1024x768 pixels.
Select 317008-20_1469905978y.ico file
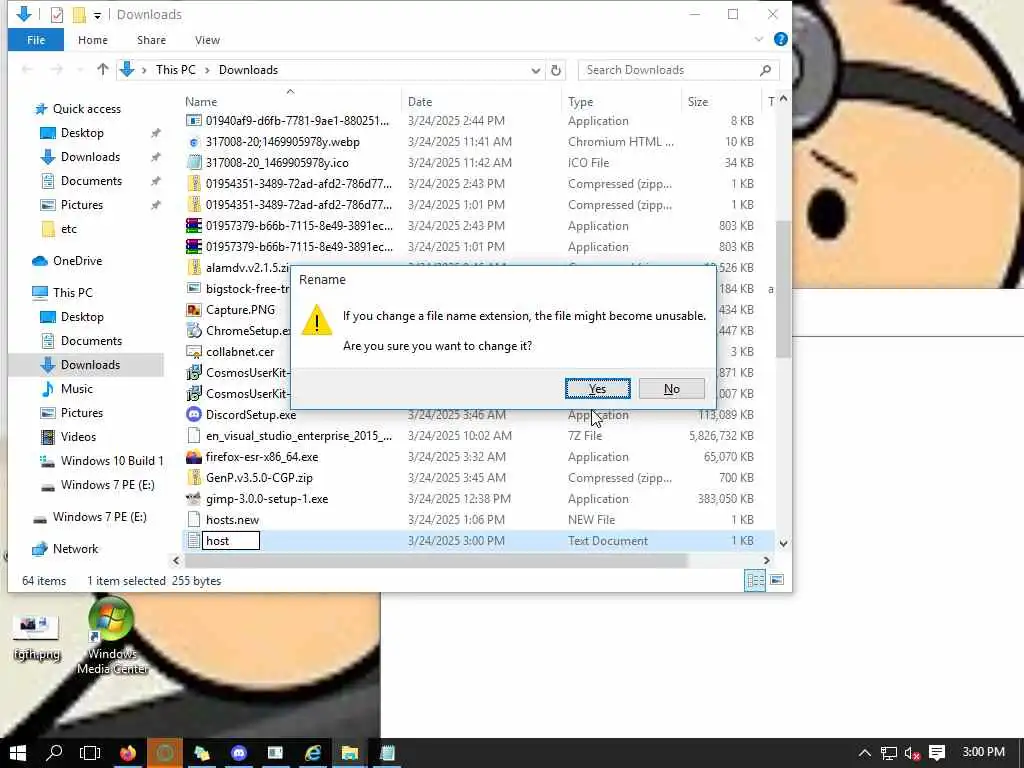[277, 163]
